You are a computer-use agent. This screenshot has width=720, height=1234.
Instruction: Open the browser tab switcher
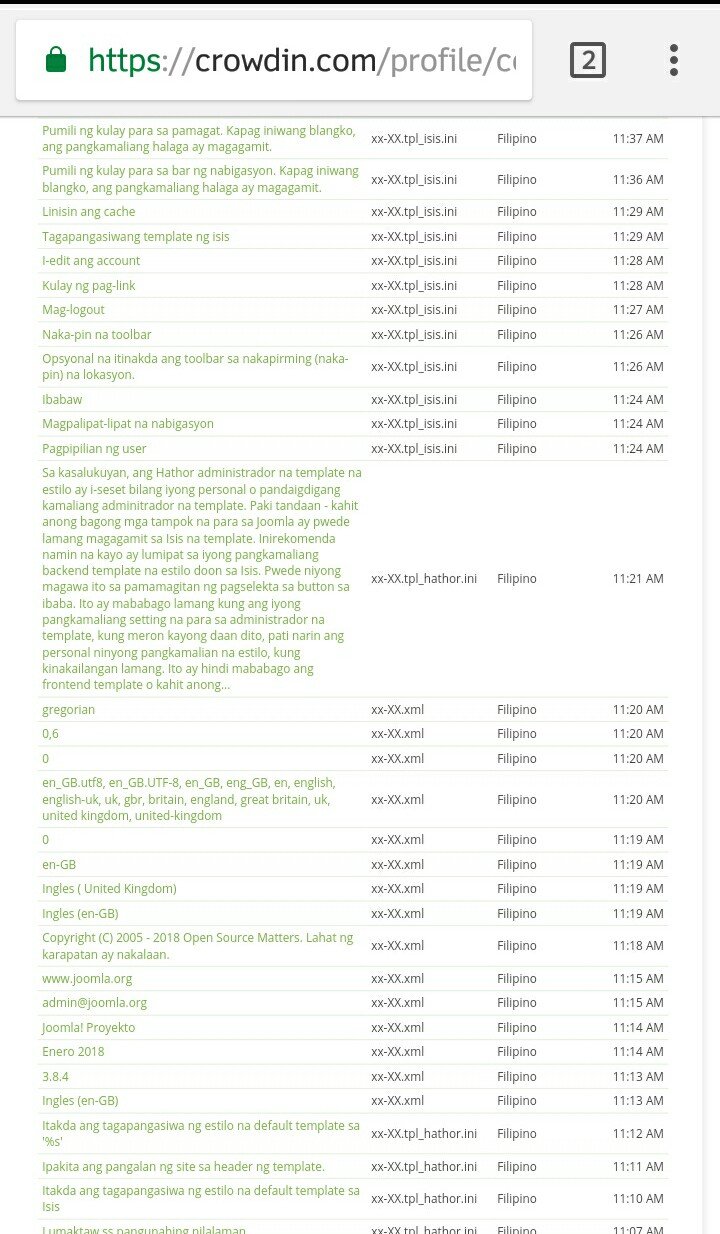(x=588, y=61)
